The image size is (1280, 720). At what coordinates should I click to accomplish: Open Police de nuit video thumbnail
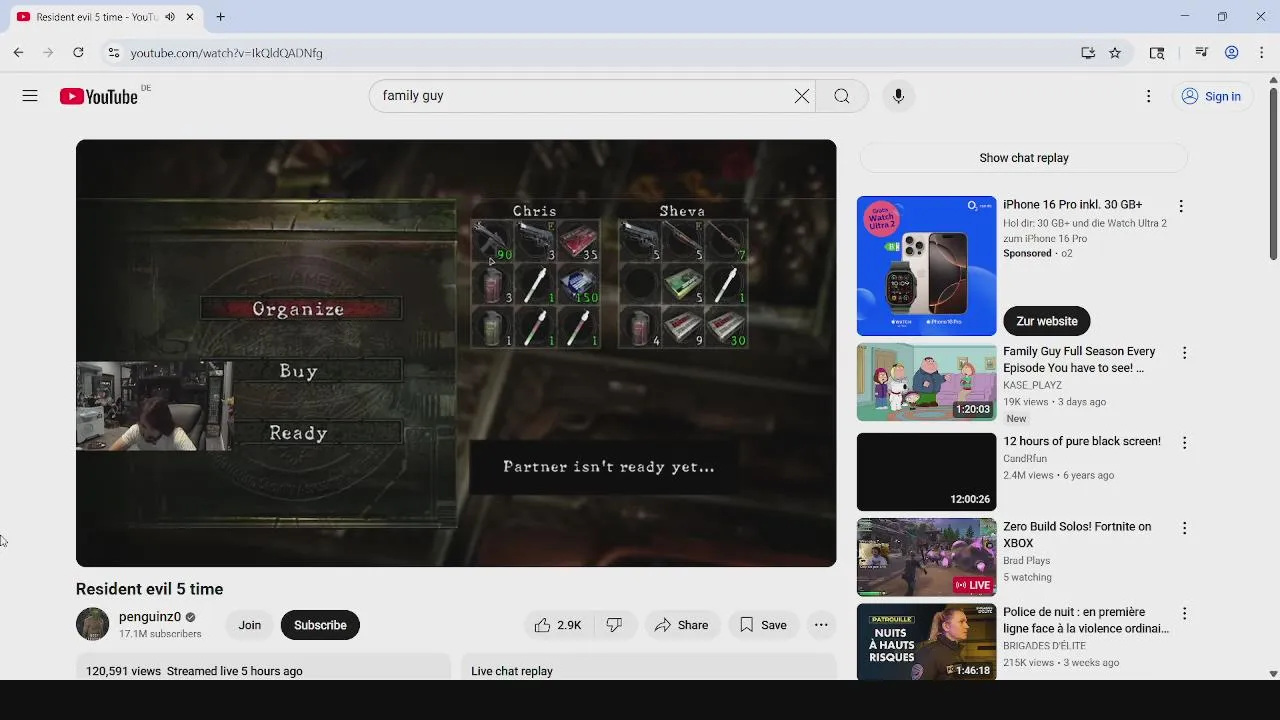click(926, 642)
